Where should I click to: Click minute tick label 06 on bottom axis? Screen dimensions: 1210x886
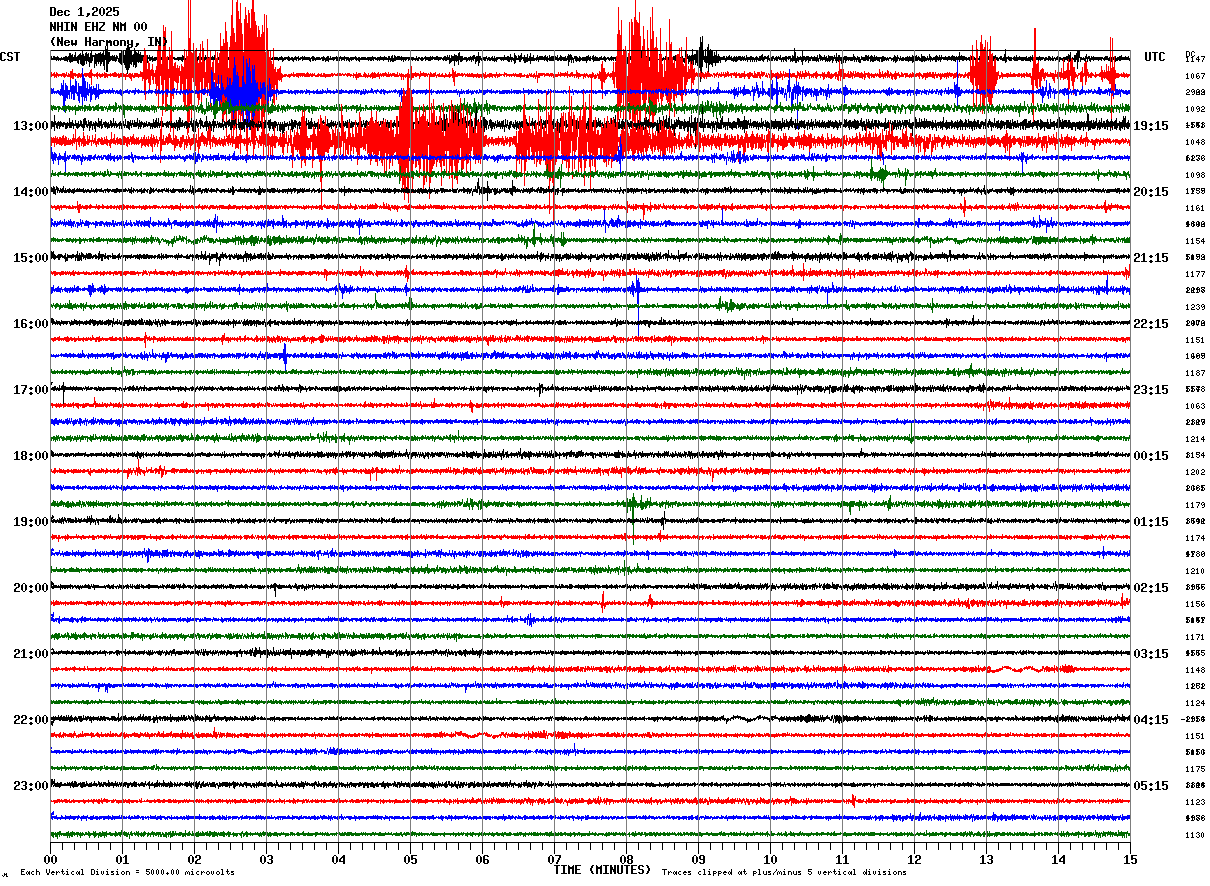click(x=482, y=859)
